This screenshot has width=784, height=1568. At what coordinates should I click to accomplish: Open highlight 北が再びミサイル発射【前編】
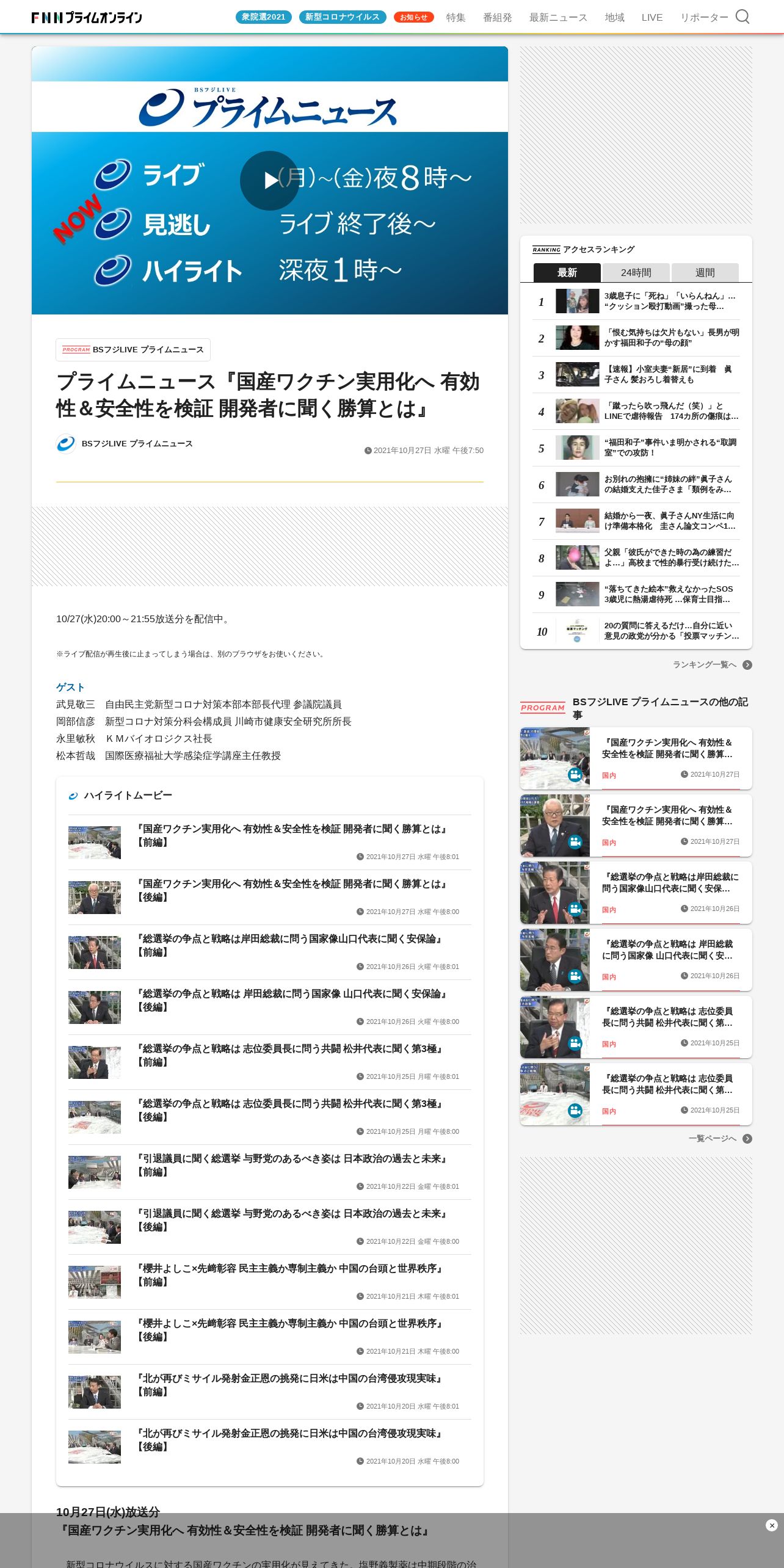(x=269, y=1392)
